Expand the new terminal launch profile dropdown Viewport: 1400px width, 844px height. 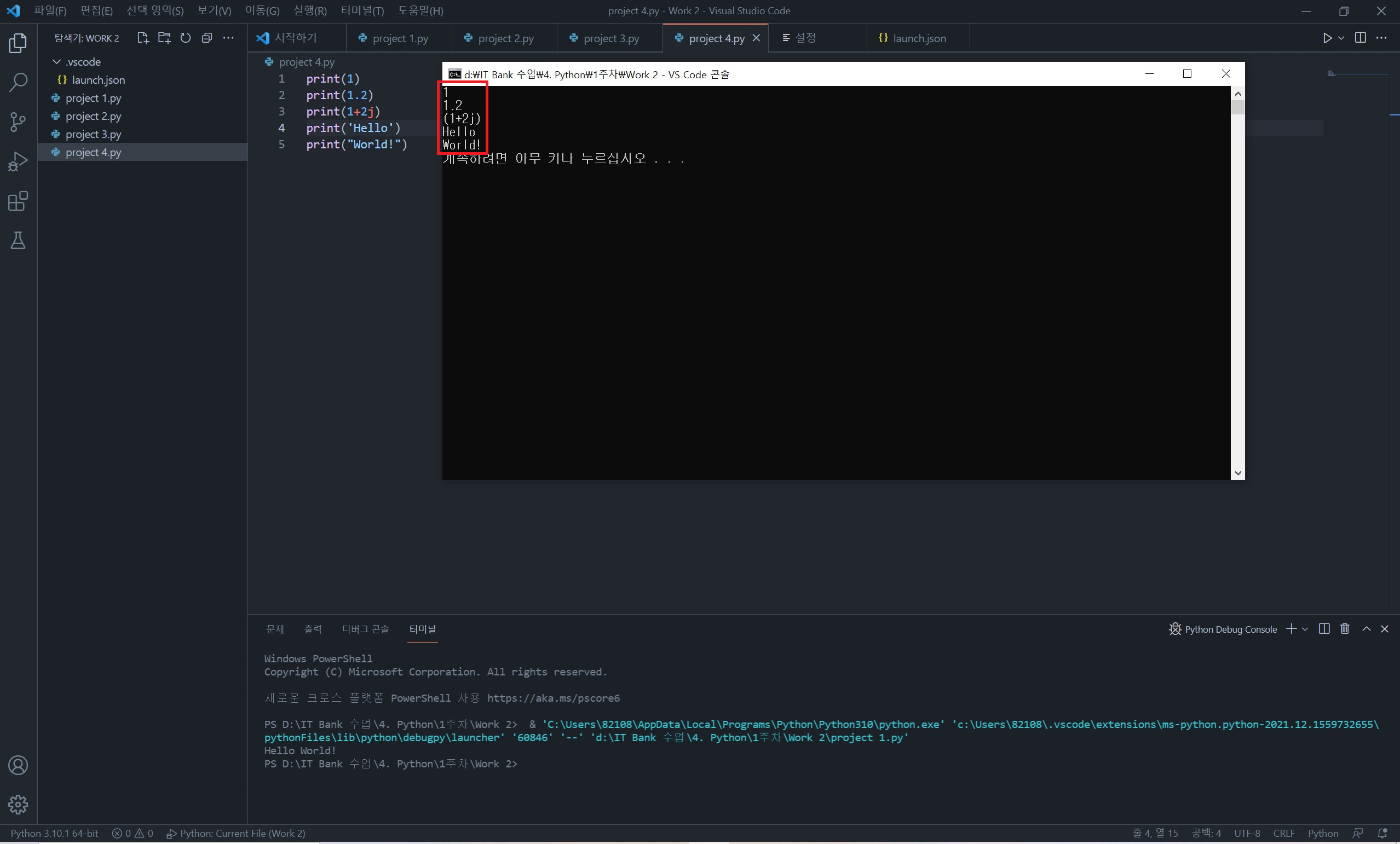(x=1305, y=629)
